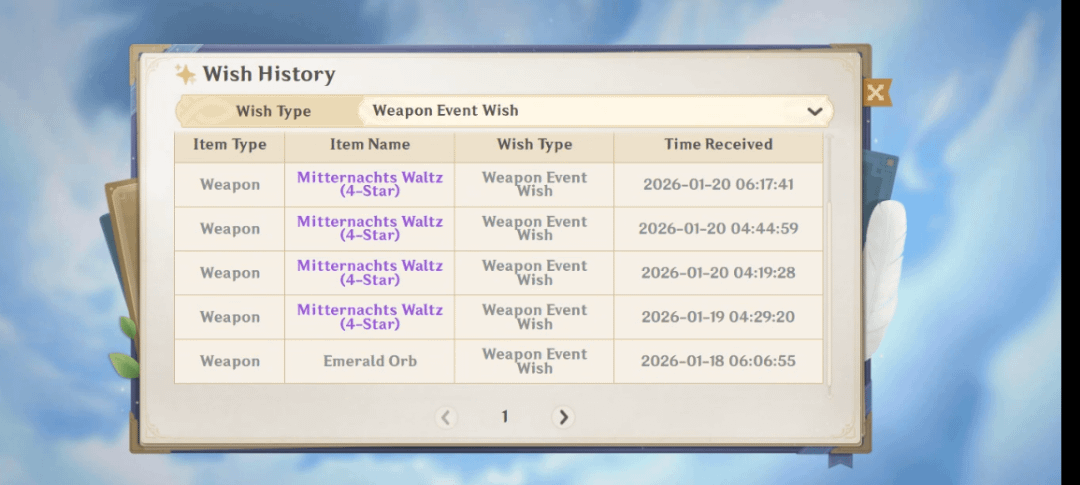Close the Wish History window

pyautogui.click(x=876, y=92)
